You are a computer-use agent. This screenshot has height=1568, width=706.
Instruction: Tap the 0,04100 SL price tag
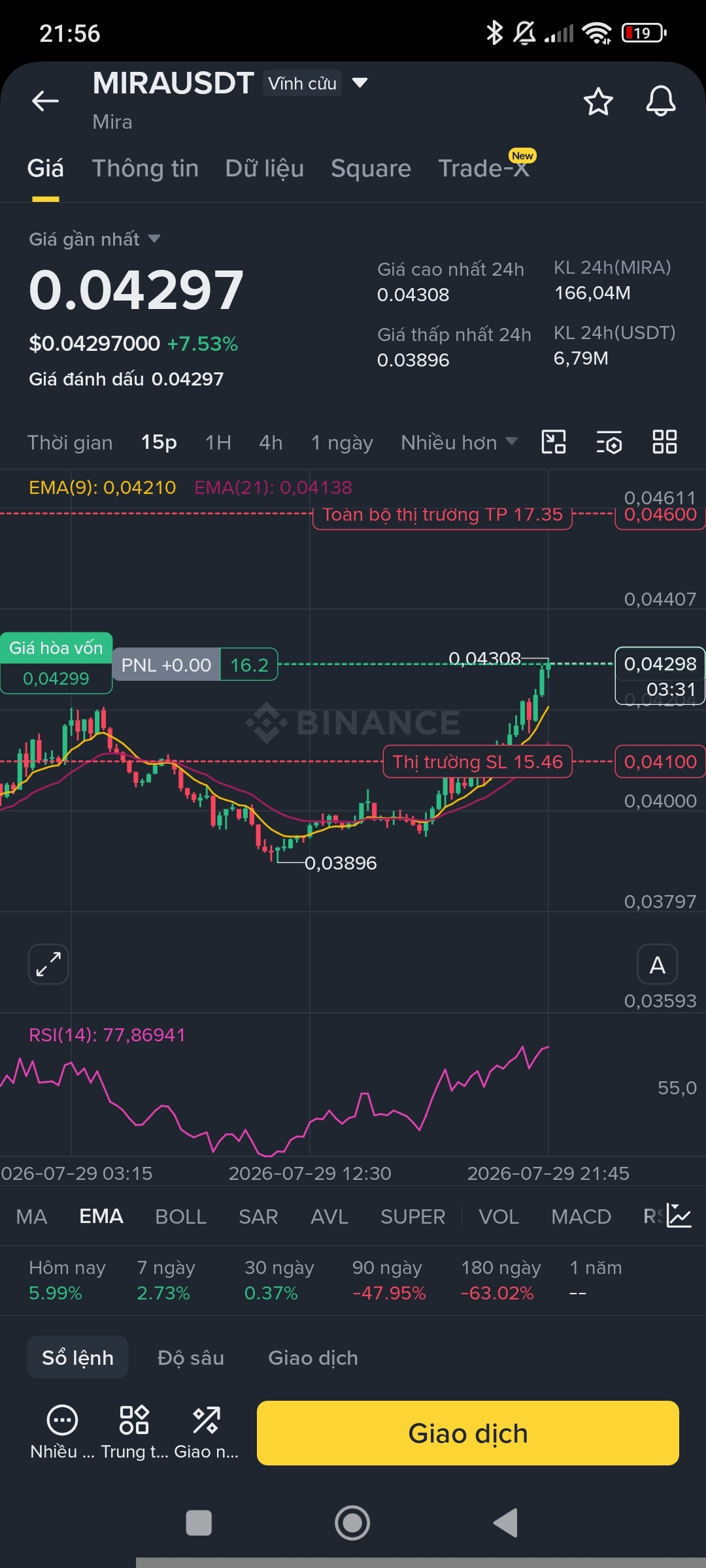tap(660, 762)
